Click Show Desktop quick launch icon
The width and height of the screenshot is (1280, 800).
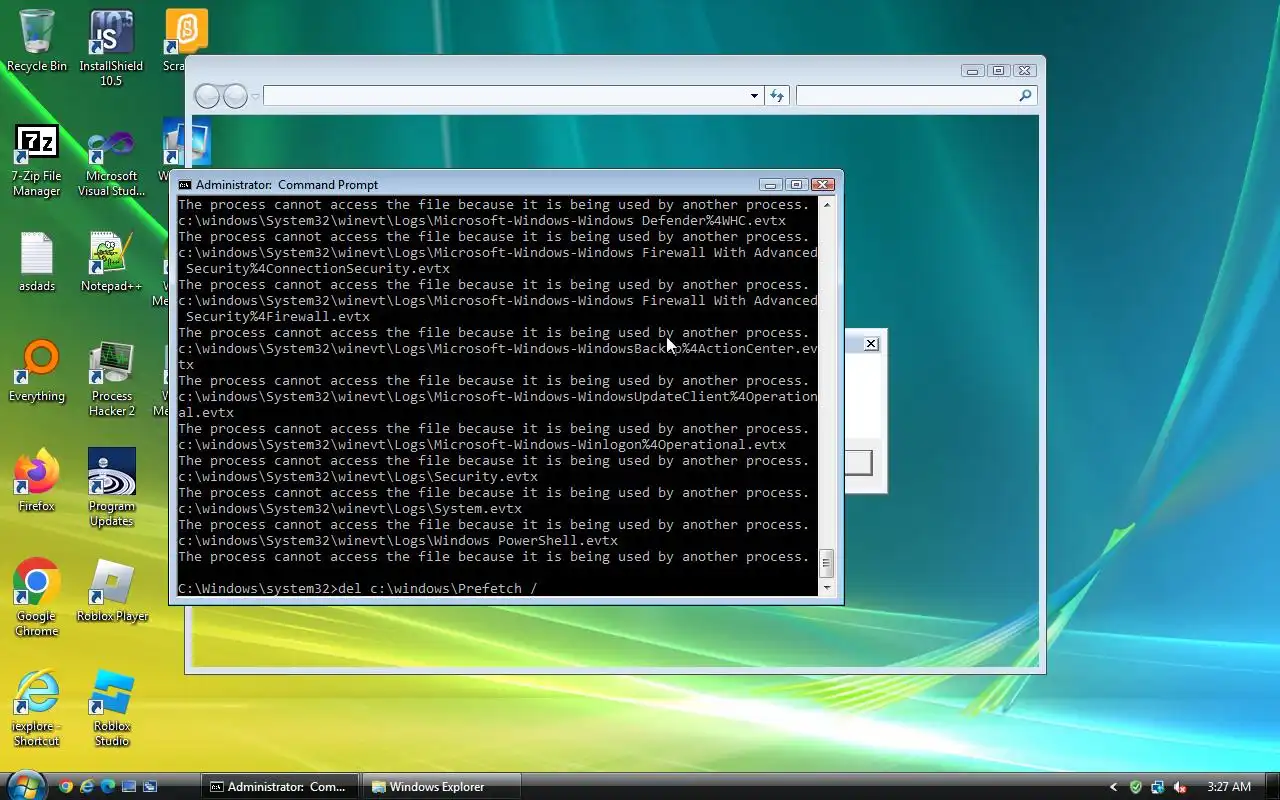129,787
